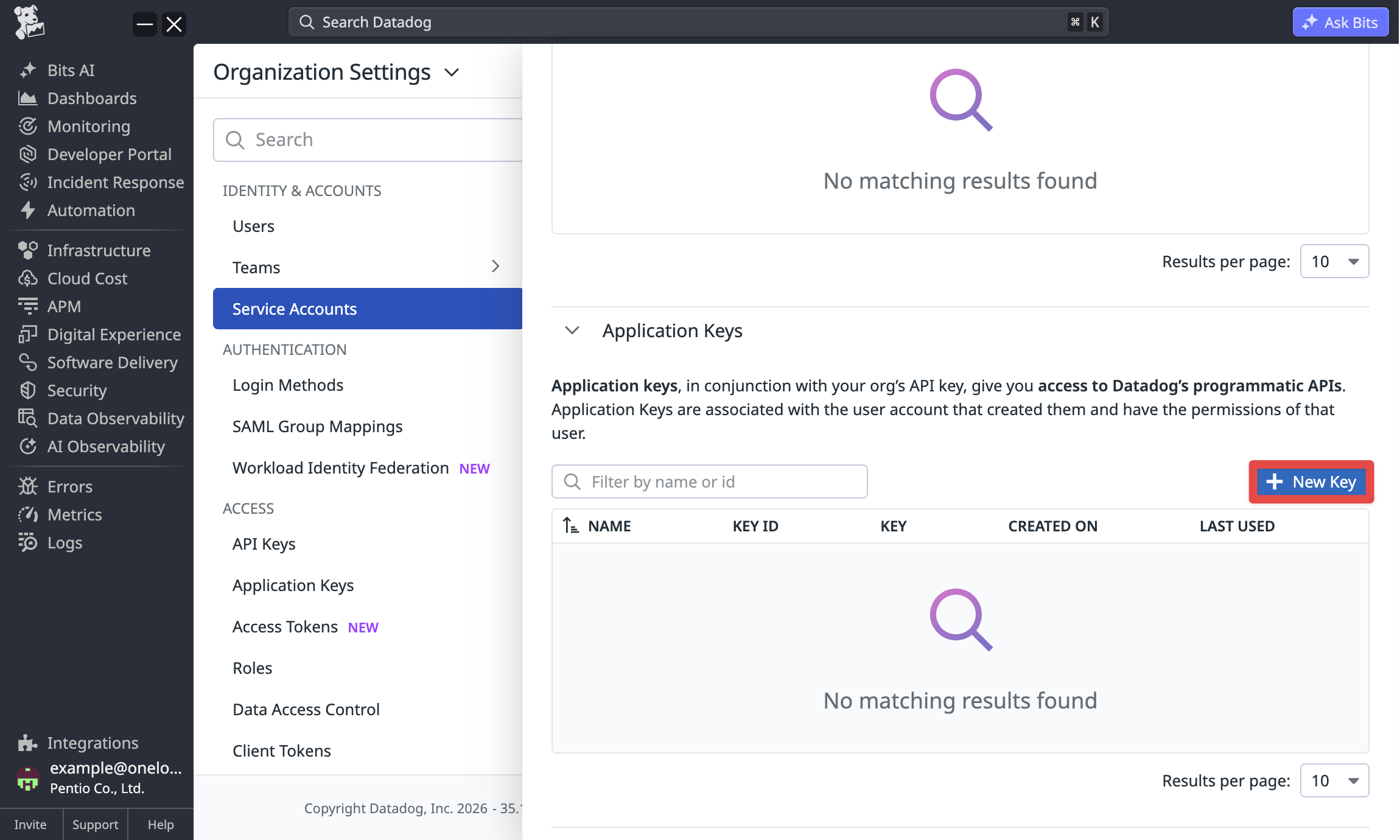Open Automation in sidebar
This screenshot has height=840, width=1400.
pos(77,210)
